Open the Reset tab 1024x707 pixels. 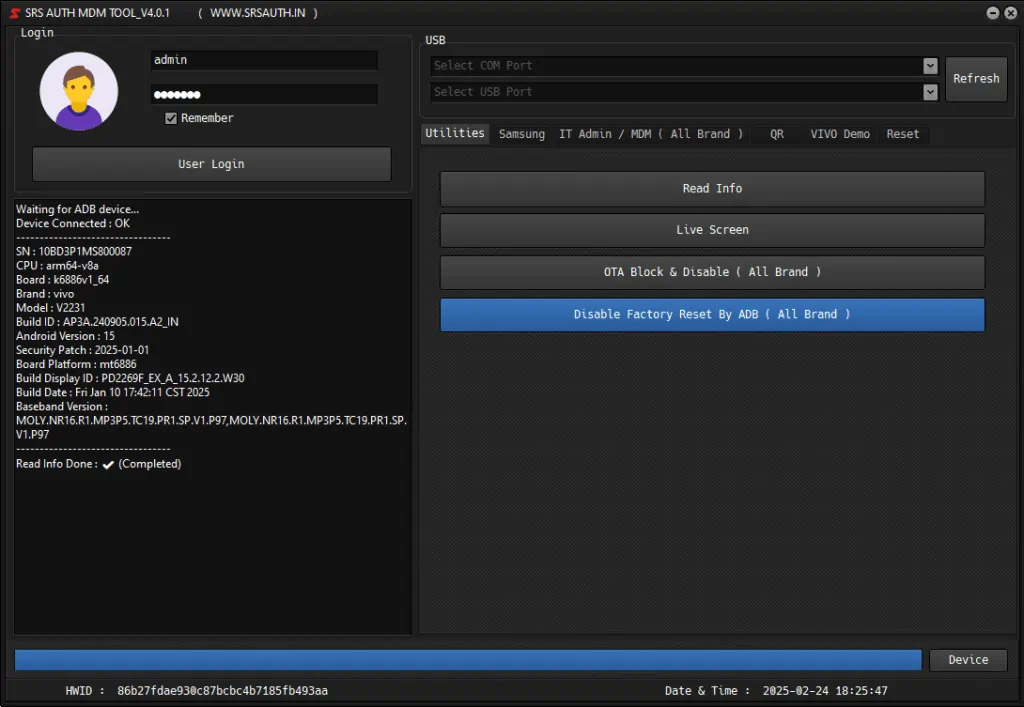click(x=903, y=134)
